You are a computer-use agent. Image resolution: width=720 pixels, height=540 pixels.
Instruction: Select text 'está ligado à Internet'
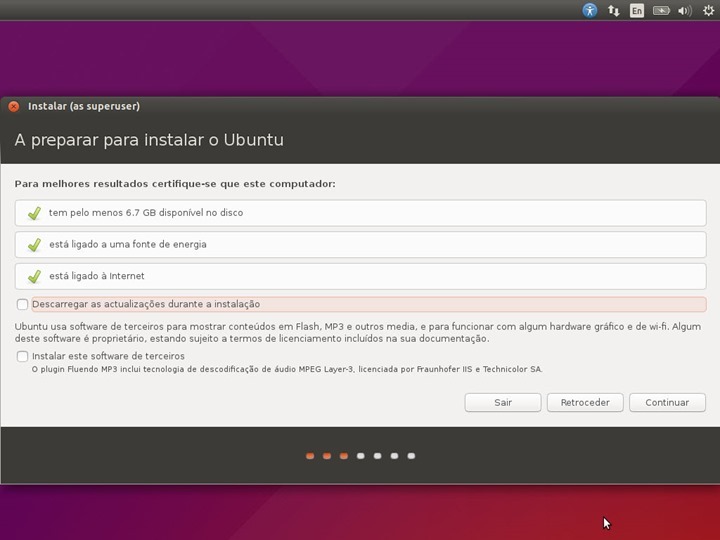pos(97,276)
